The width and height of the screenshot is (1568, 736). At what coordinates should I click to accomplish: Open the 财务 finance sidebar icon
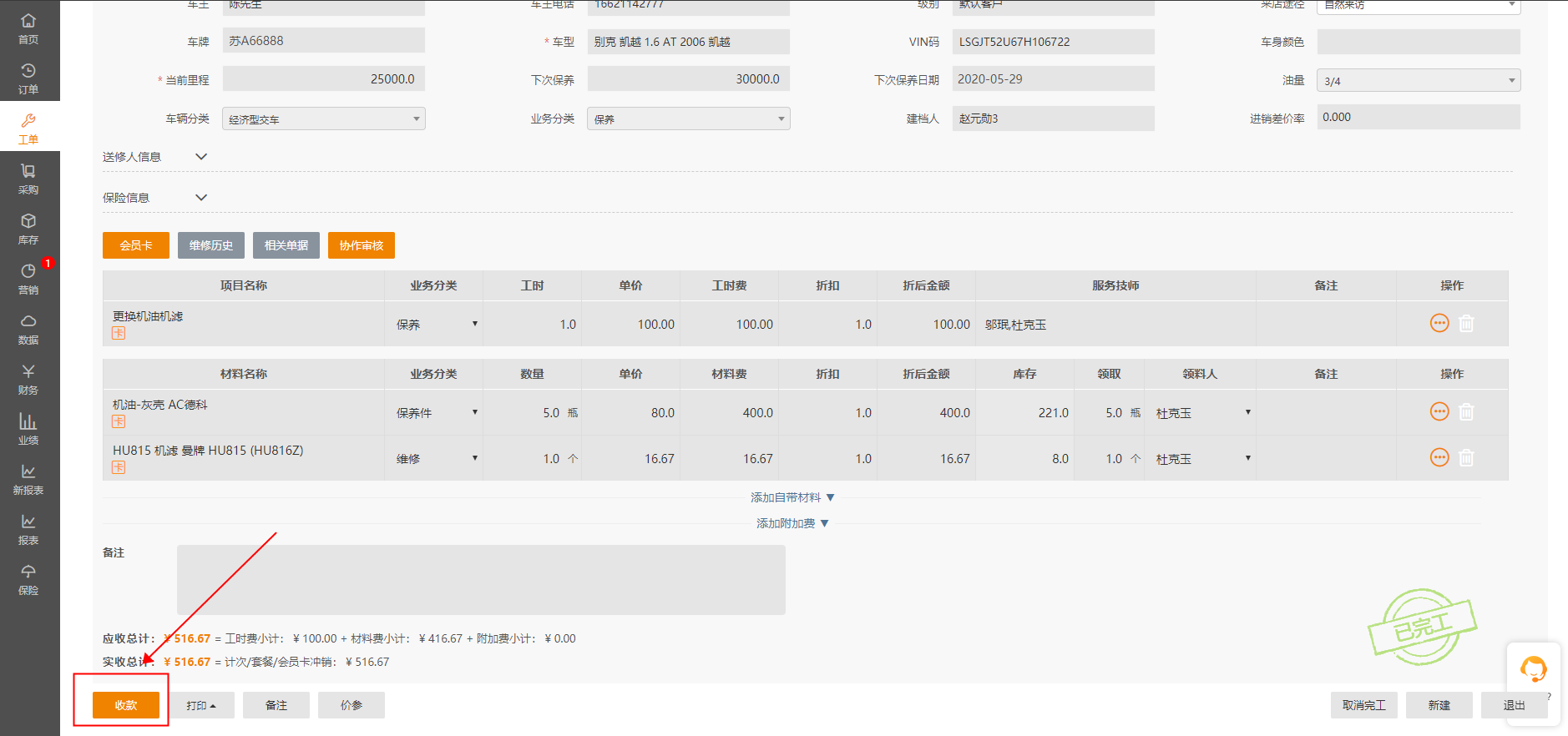[x=28, y=378]
